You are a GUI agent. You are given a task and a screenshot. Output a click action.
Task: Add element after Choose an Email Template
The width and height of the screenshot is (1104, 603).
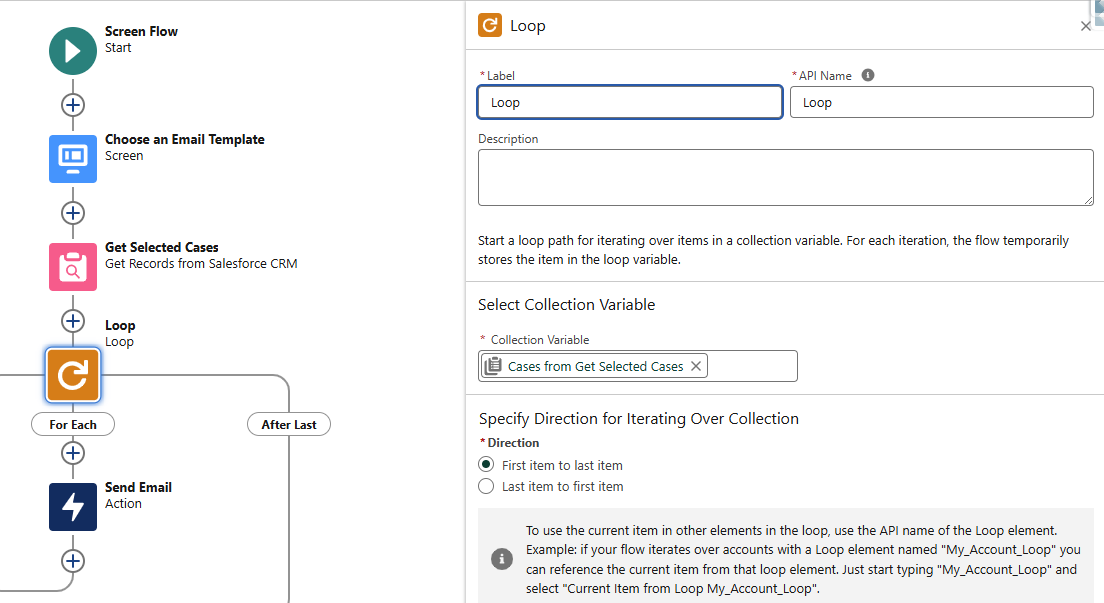73,213
